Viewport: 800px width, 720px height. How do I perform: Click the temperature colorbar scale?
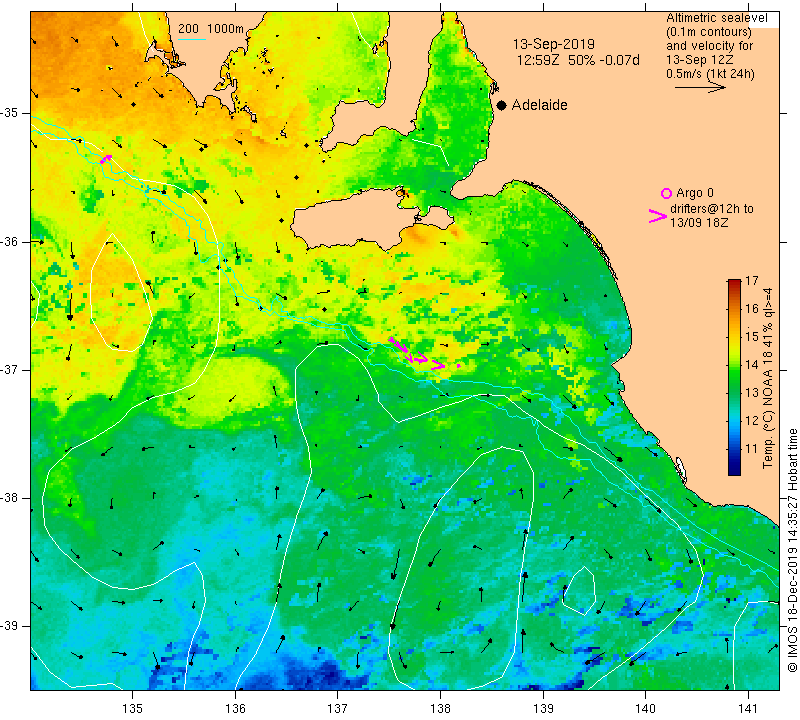point(734,377)
